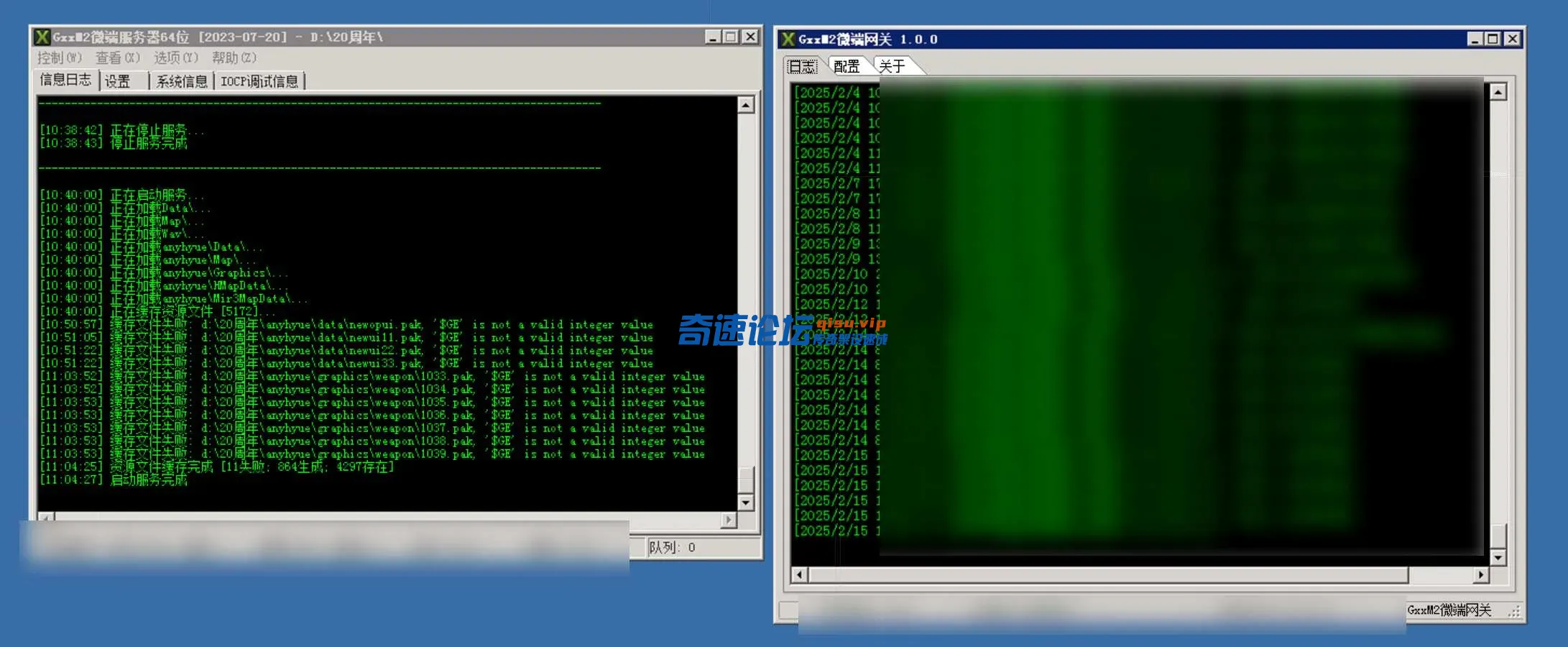Open the 查看 menu in server window
The width and height of the screenshot is (1568, 647).
point(117,58)
